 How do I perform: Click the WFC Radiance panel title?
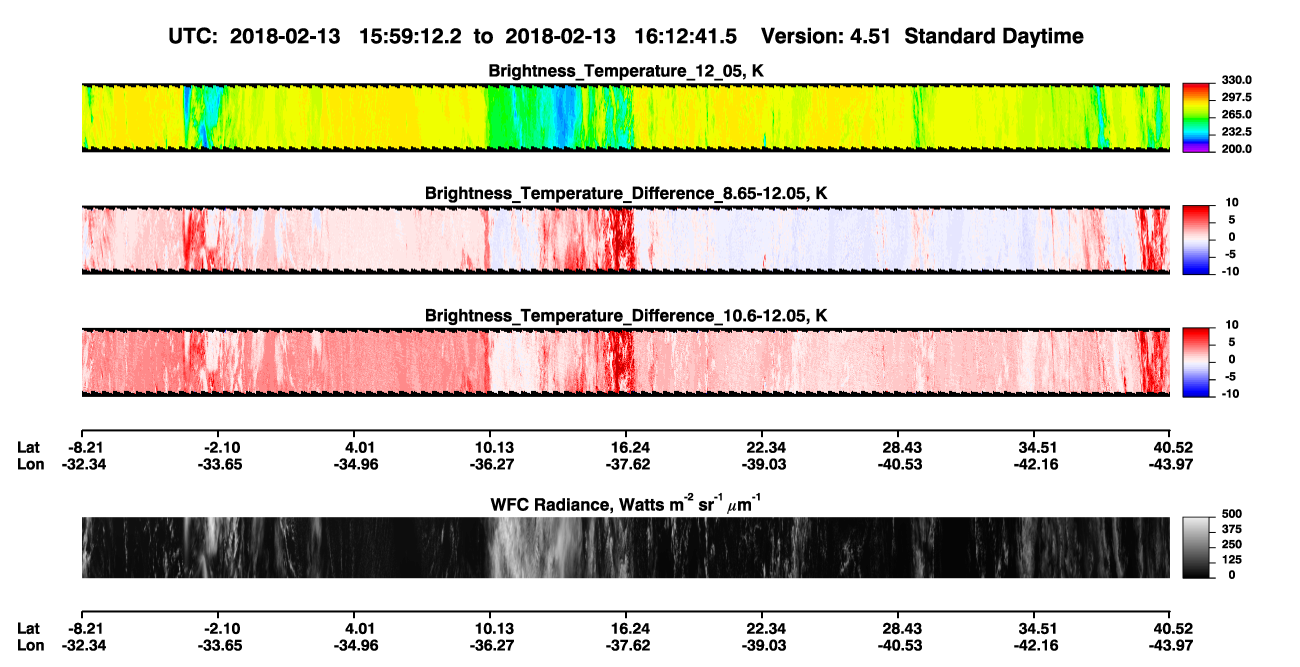[626, 504]
